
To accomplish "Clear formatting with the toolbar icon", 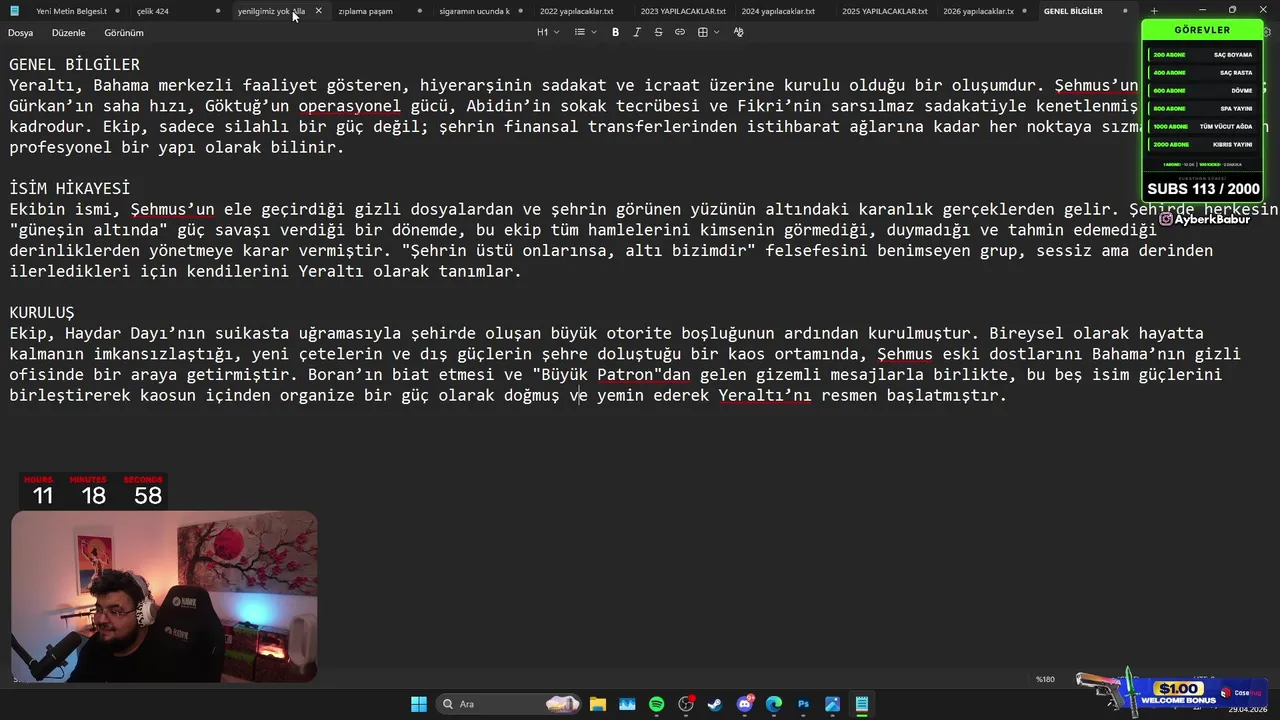I will click(738, 32).
